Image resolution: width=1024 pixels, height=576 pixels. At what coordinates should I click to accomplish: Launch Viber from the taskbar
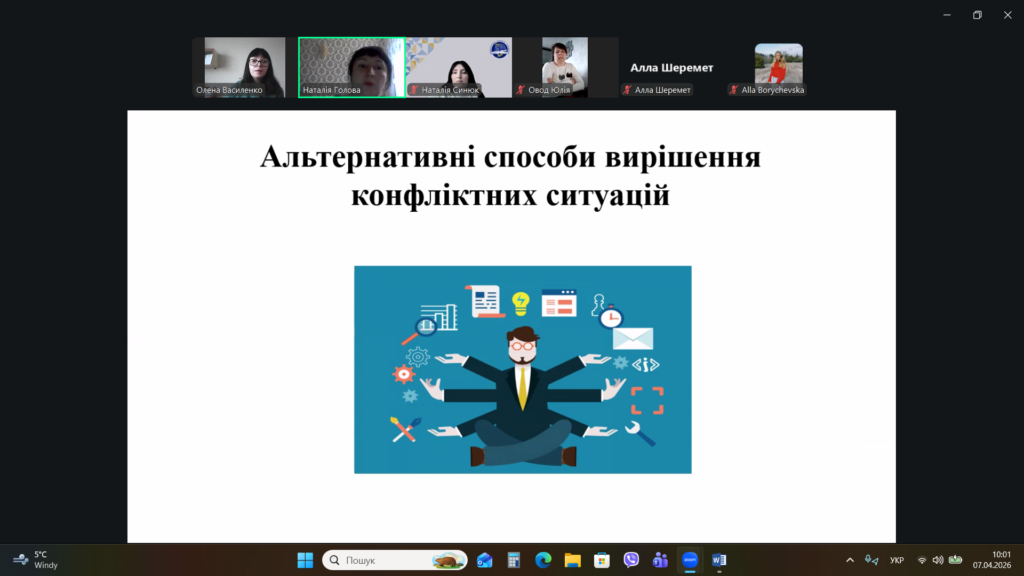coord(631,560)
